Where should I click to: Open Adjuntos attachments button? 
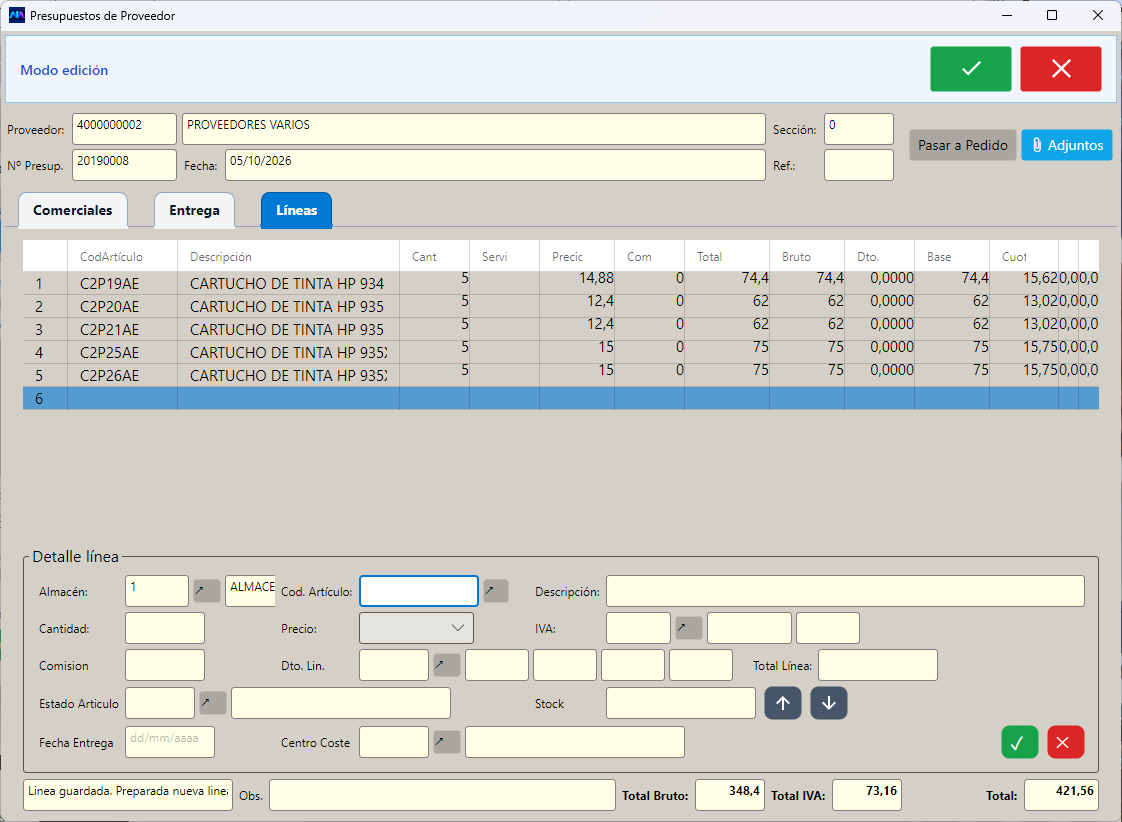(x=1066, y=145)
